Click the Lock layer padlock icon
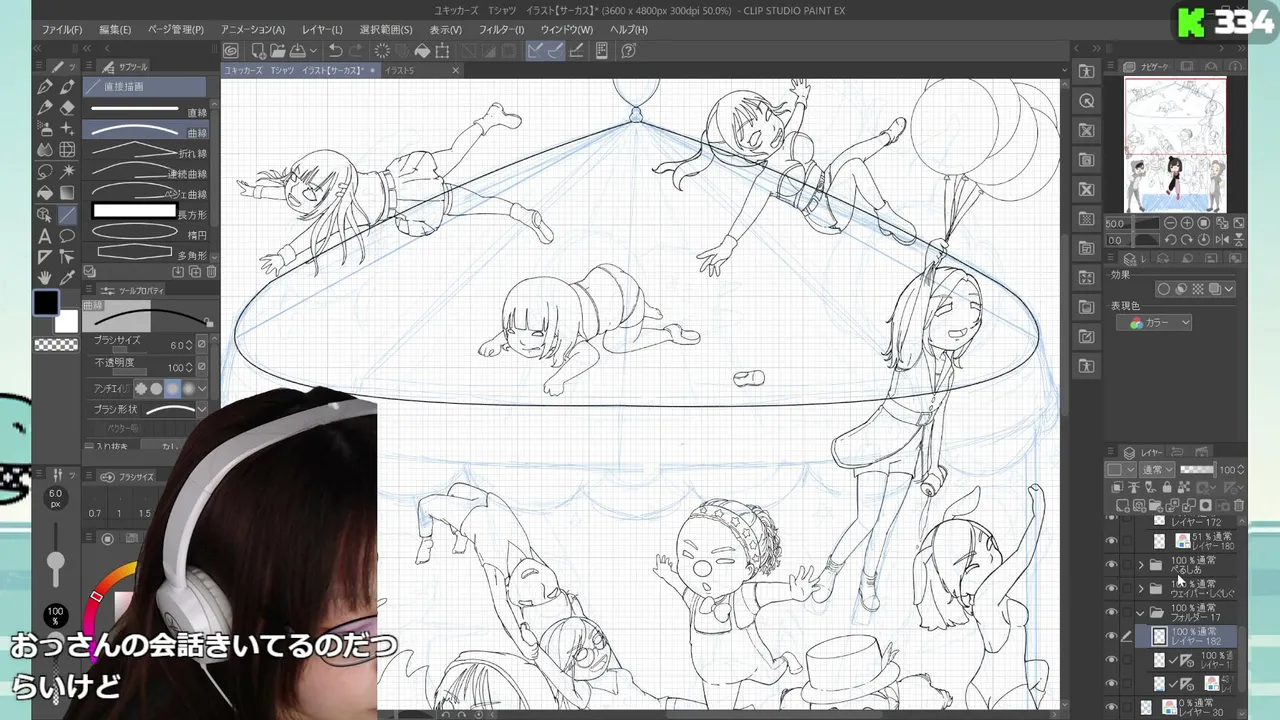Screen dimensions: 1280x720 (x=1166, y=488)
